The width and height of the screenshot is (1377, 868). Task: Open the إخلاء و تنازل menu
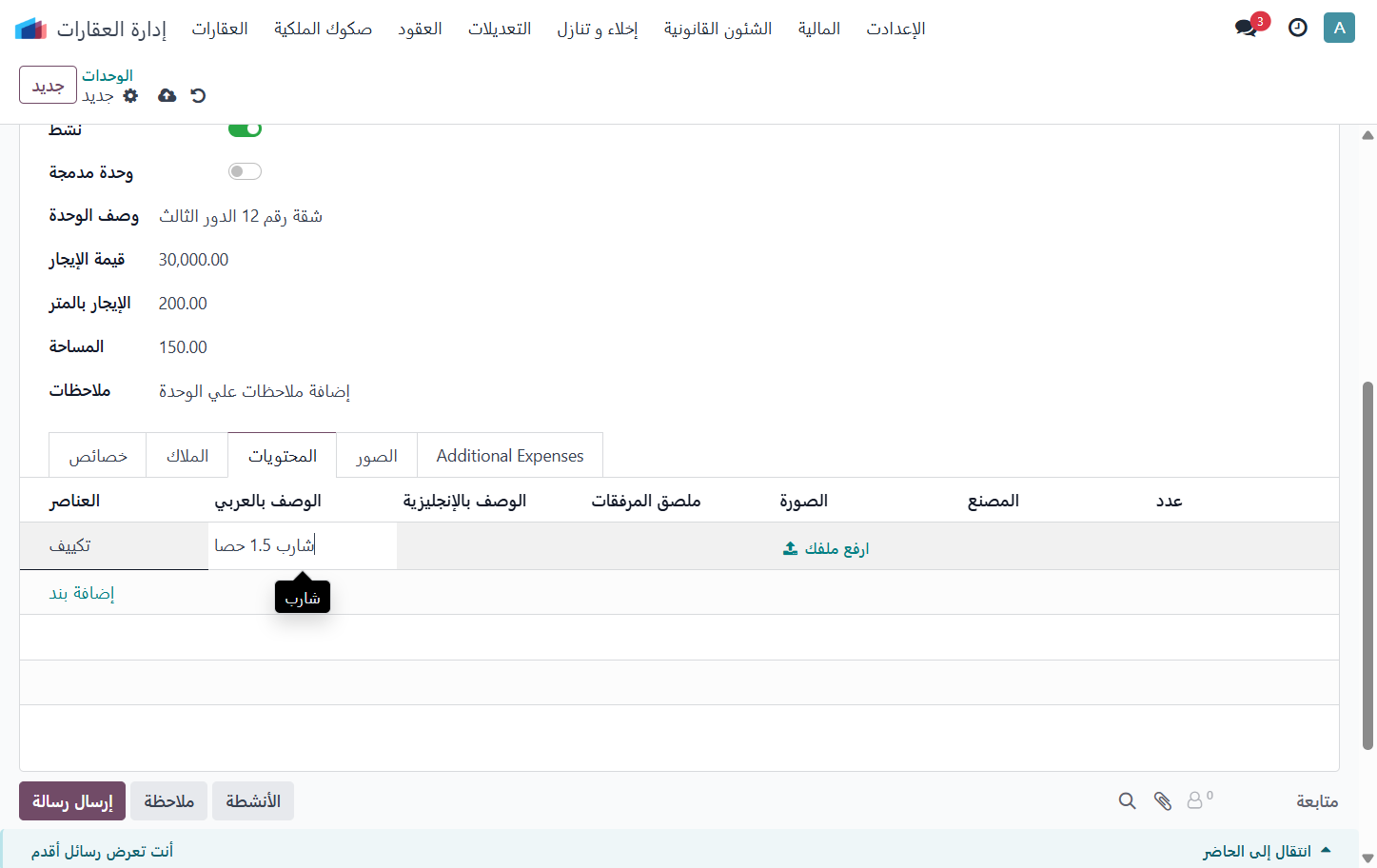598,29
